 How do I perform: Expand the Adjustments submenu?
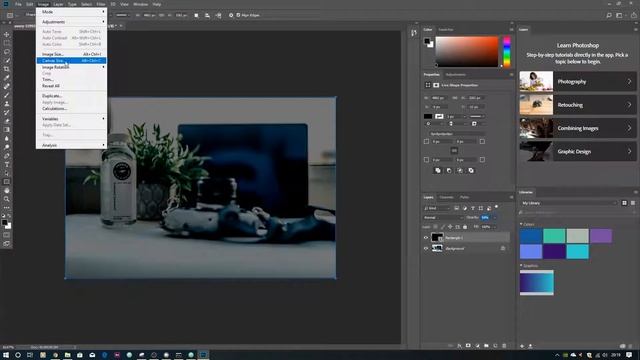point(71,22)
